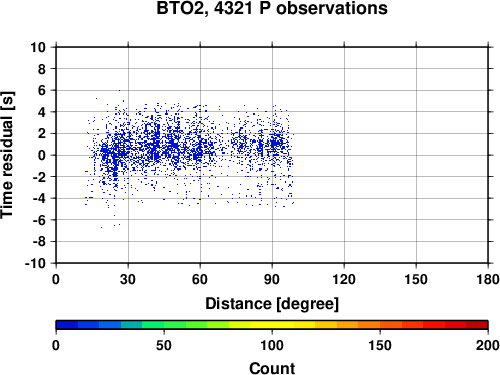Click the 'Distance [degree]' axis label
The height and width of the screenshot is (375, 500).
click(x=272, y=304)
